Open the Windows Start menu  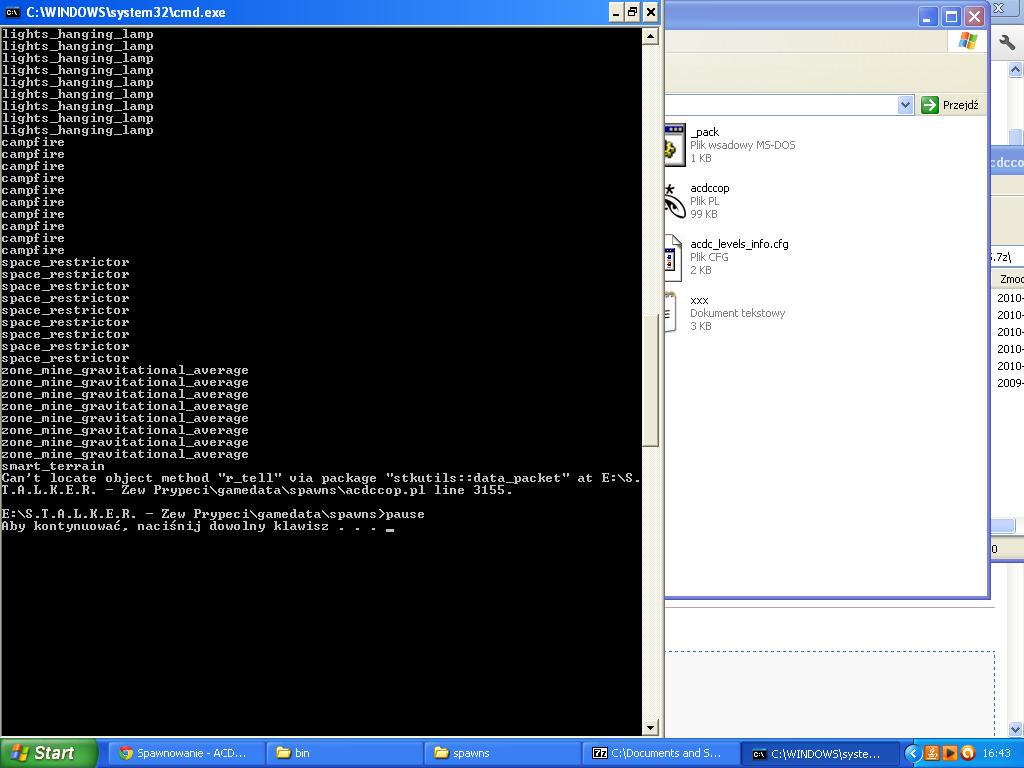tap(49, 753)
